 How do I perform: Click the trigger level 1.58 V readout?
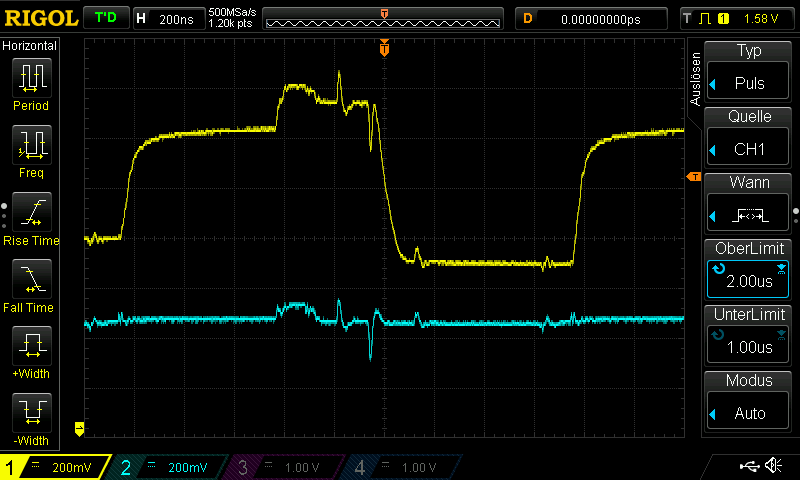[x=761, y=19]
